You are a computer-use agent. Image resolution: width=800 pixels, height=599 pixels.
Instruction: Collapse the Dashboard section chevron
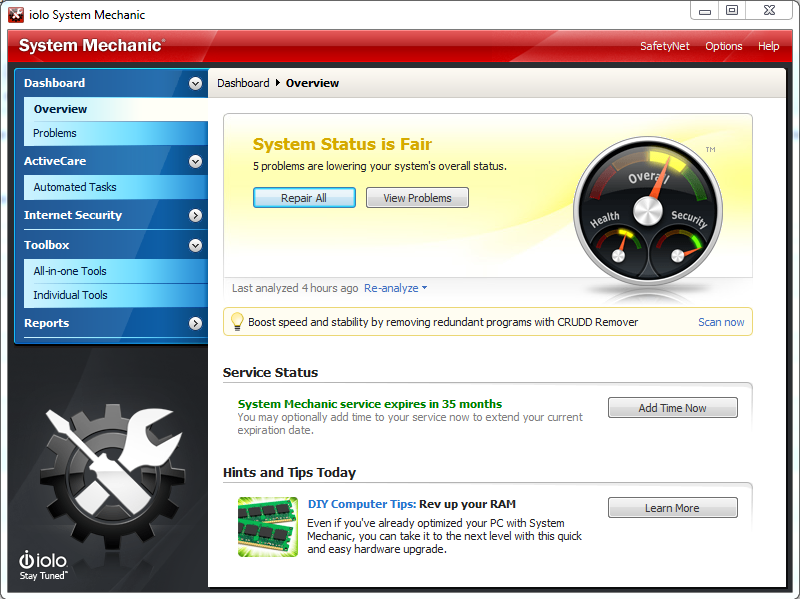195,83
